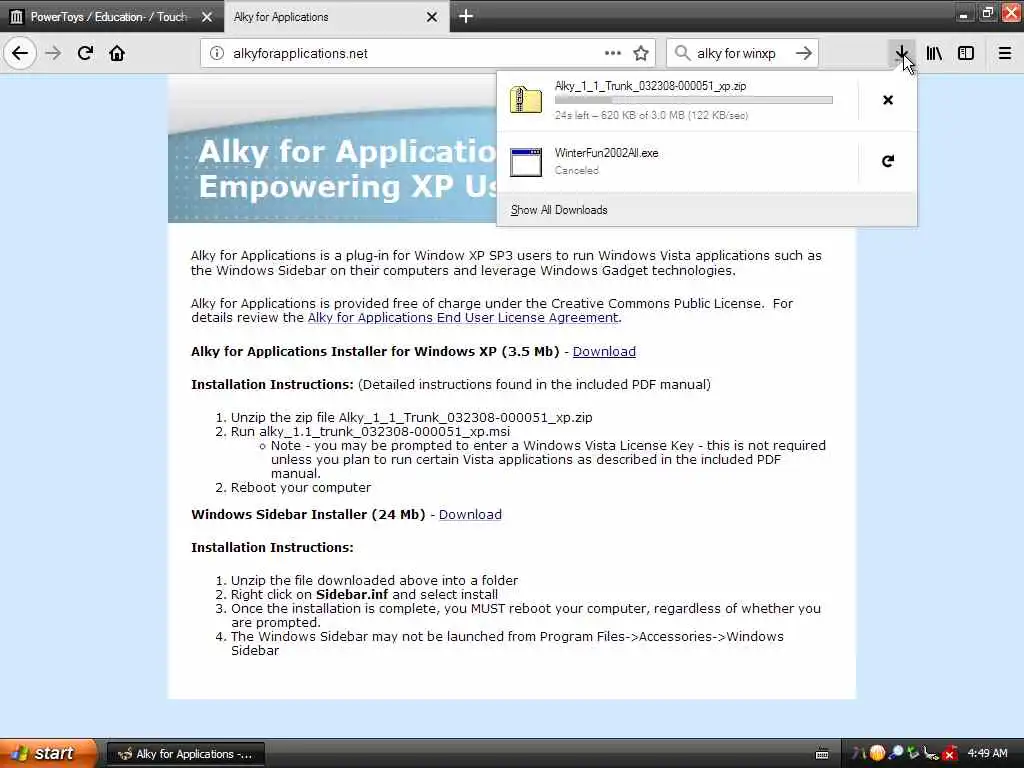The width and height of the screenshot is (1024, 768).
Task: Click the Sidebar.inf bold text
Action: 352,594
